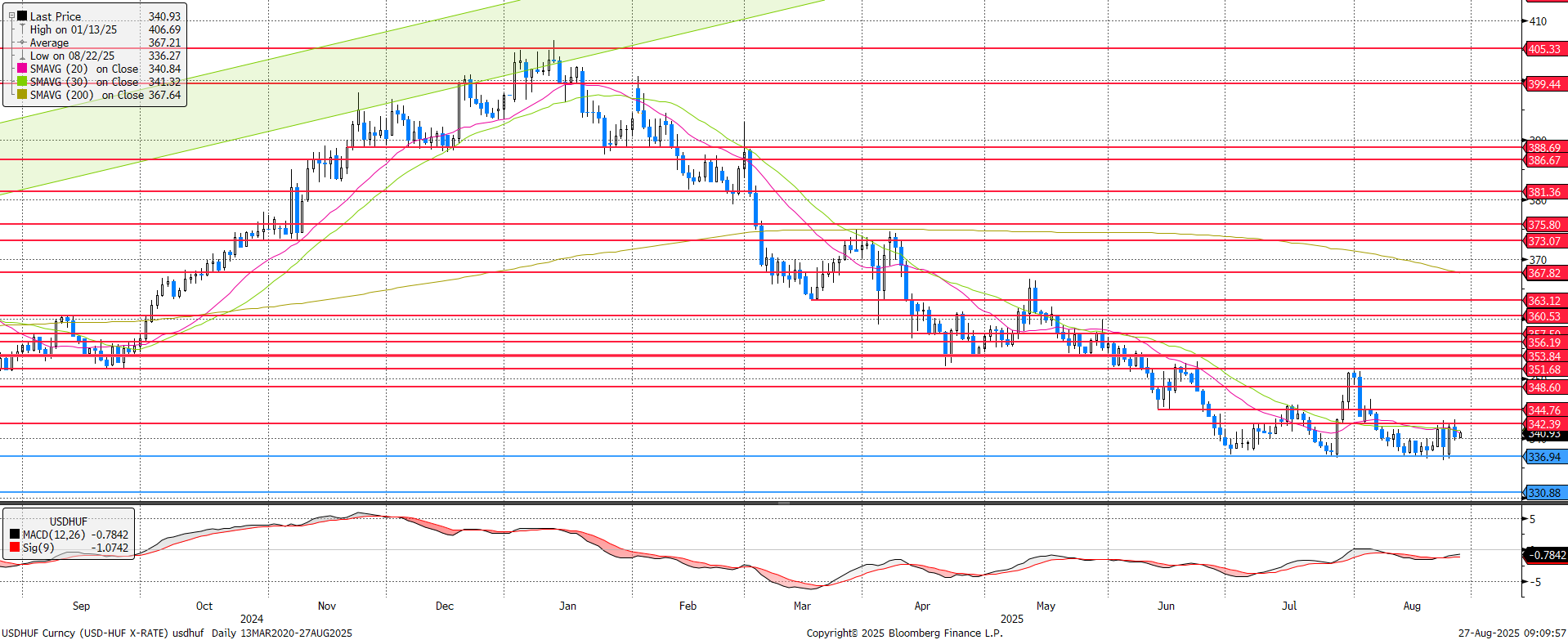Click the red Sig(9) legend swatch
The width and height of the screenshot is (1568, 640).
(x=15, y=548)
